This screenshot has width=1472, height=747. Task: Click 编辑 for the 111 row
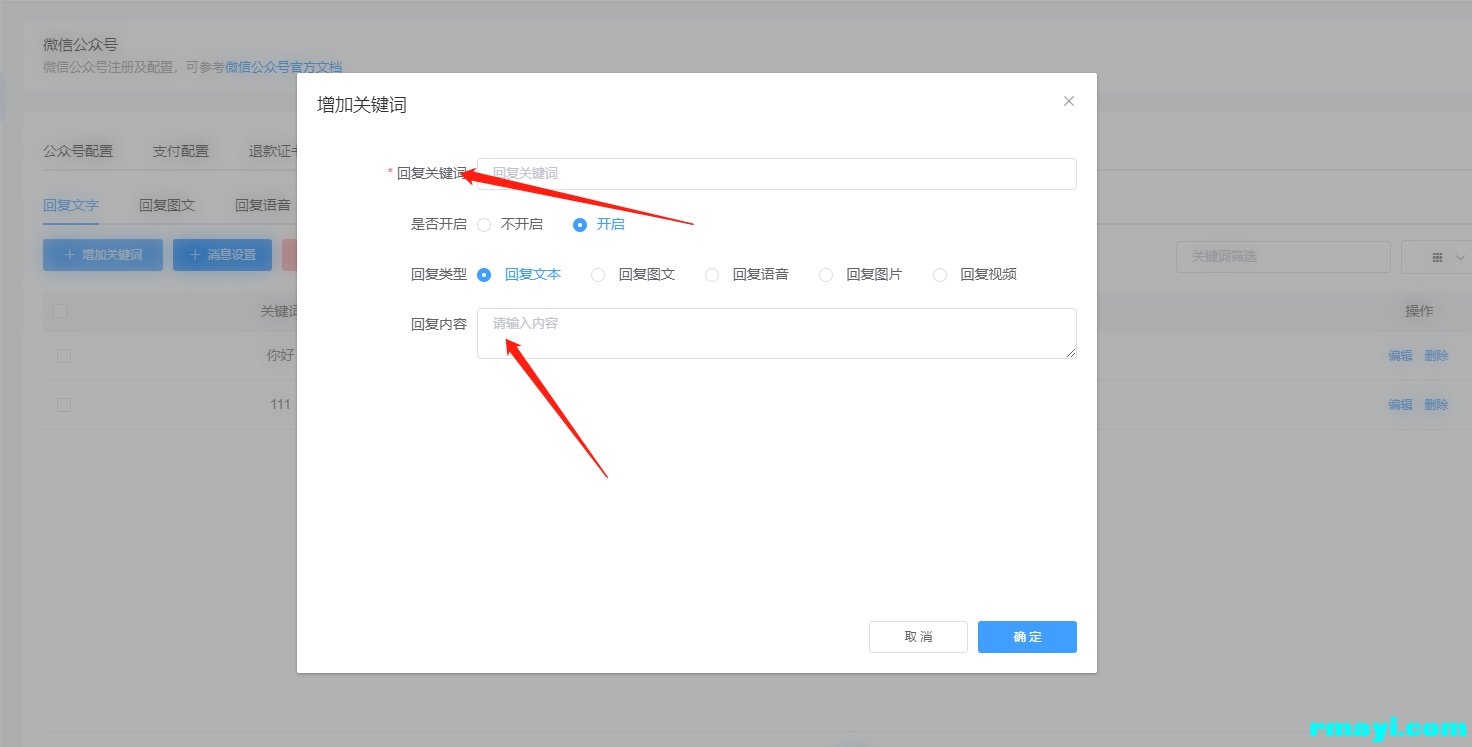pyautogui.click(x=1400, y=404)
